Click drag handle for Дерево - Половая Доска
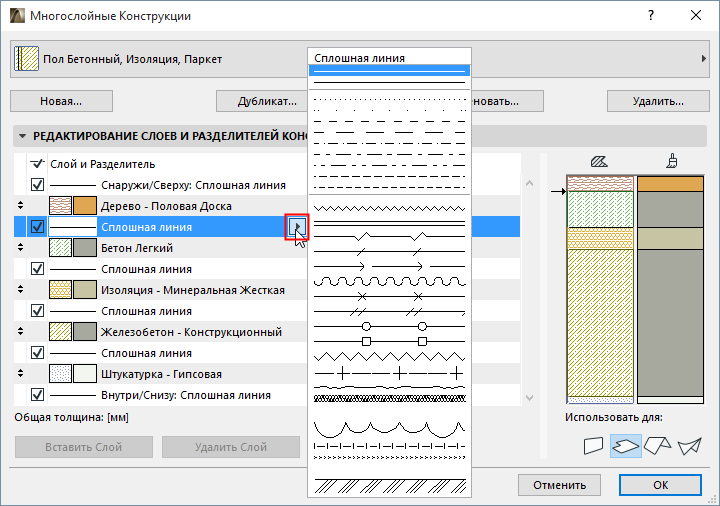Screen dimensions: 720x506 (20, 205)
